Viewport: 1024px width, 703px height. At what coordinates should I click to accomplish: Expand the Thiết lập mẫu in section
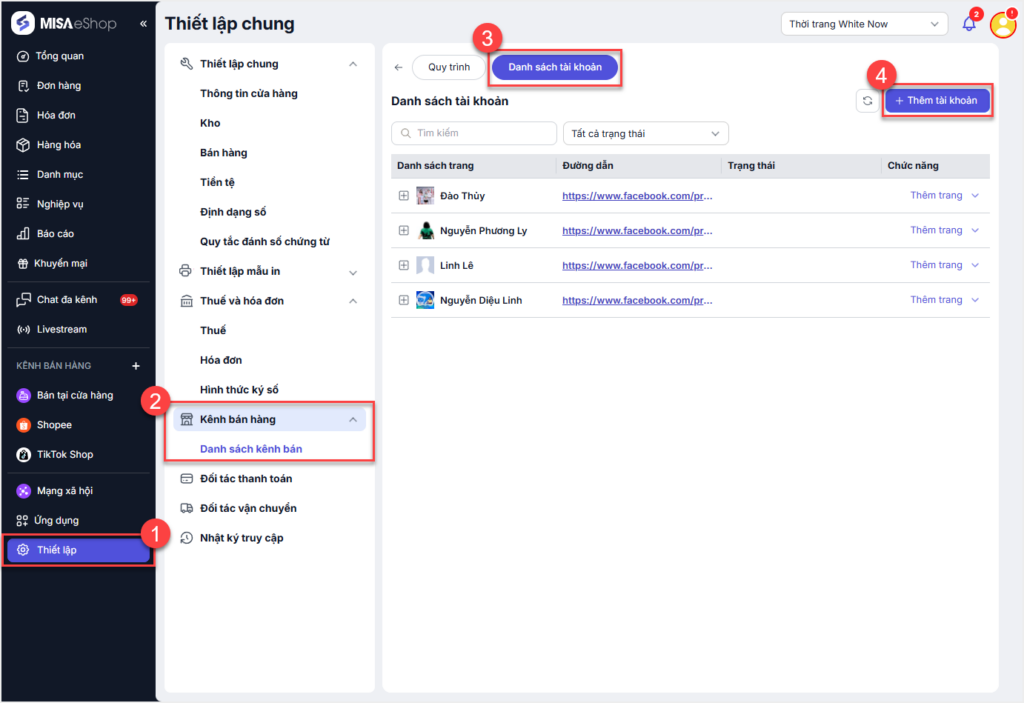(353, 272)
